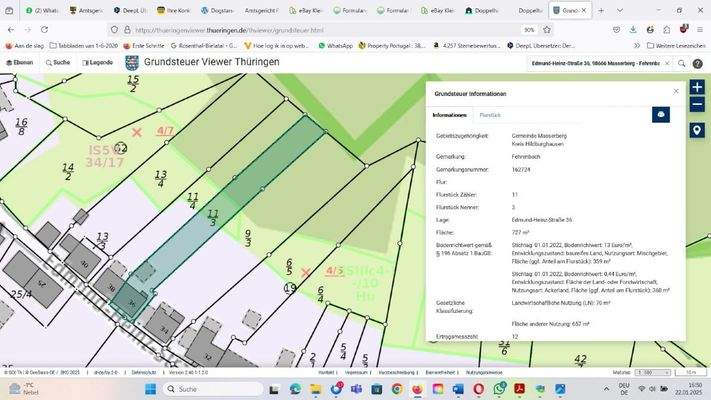The image size is (711, 400).
Task: Switch to the Flurstück tab
Action: click(x=490, y=116)
